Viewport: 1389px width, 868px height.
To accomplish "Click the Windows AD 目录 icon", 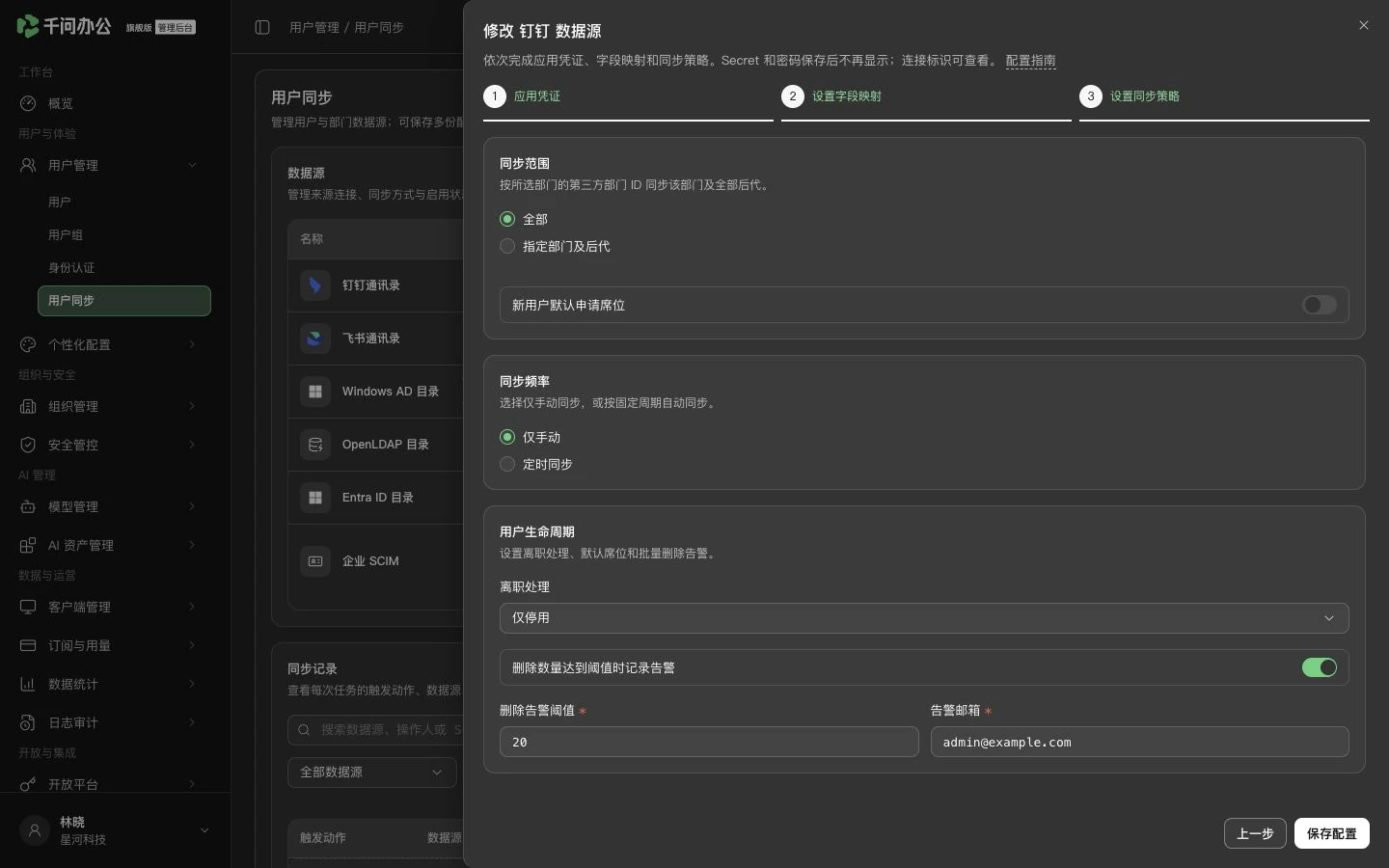I will (315, 392).
